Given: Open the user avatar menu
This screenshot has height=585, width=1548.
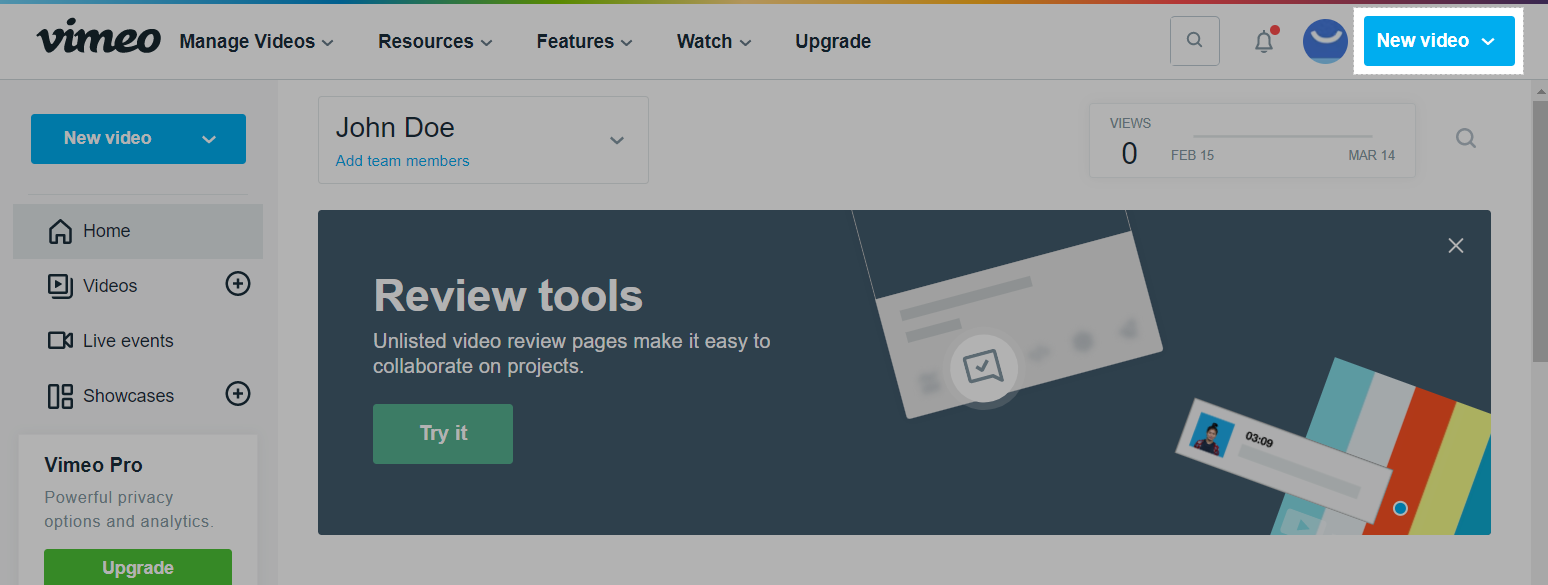Looking at the screenshot, I should click(1325, 41).
